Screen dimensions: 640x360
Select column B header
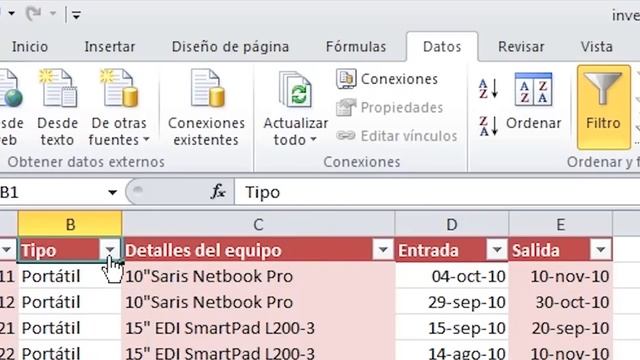[70, 224]
